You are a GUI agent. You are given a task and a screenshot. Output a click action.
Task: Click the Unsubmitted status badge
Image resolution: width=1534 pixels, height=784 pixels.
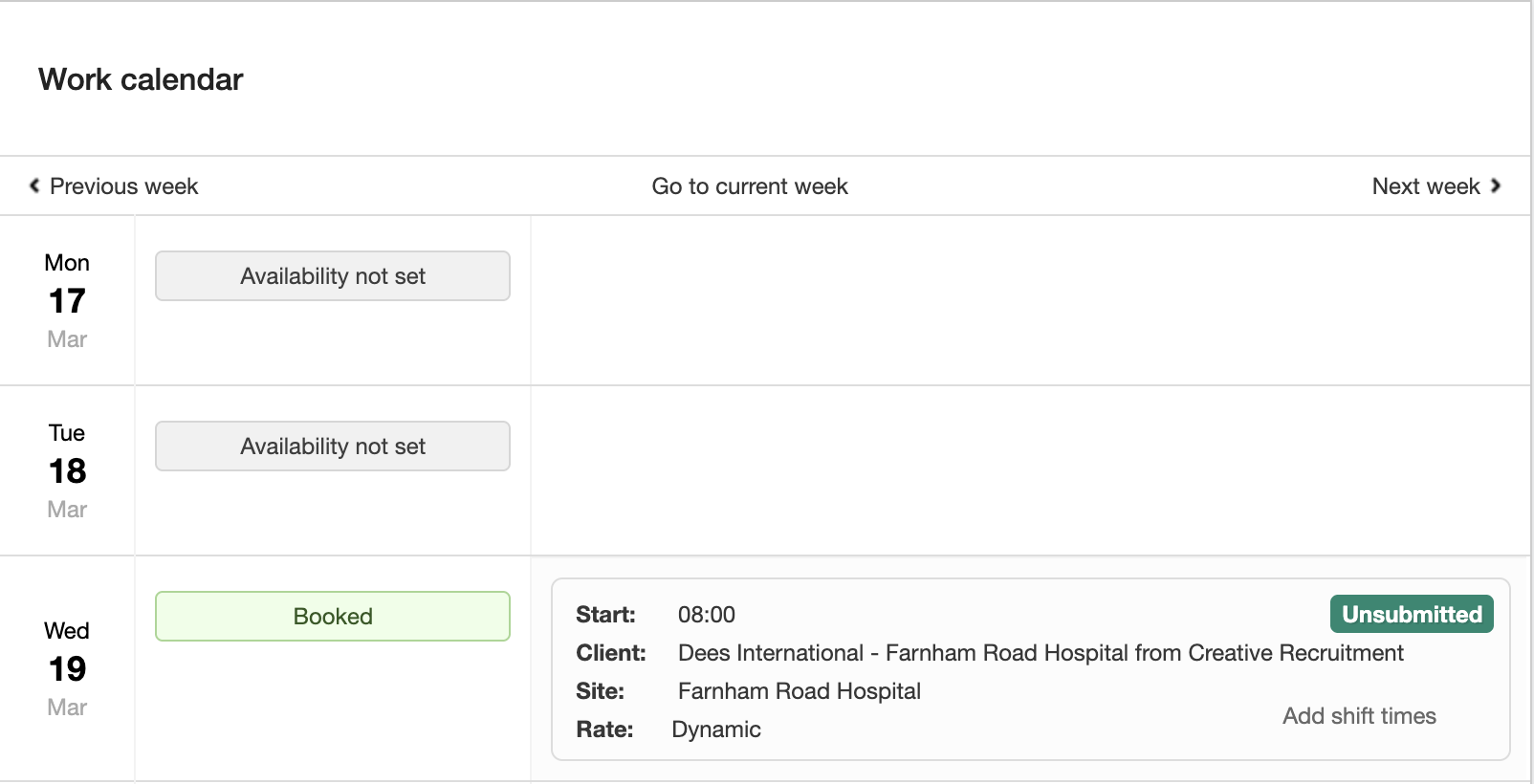[x=1412, y=615]
